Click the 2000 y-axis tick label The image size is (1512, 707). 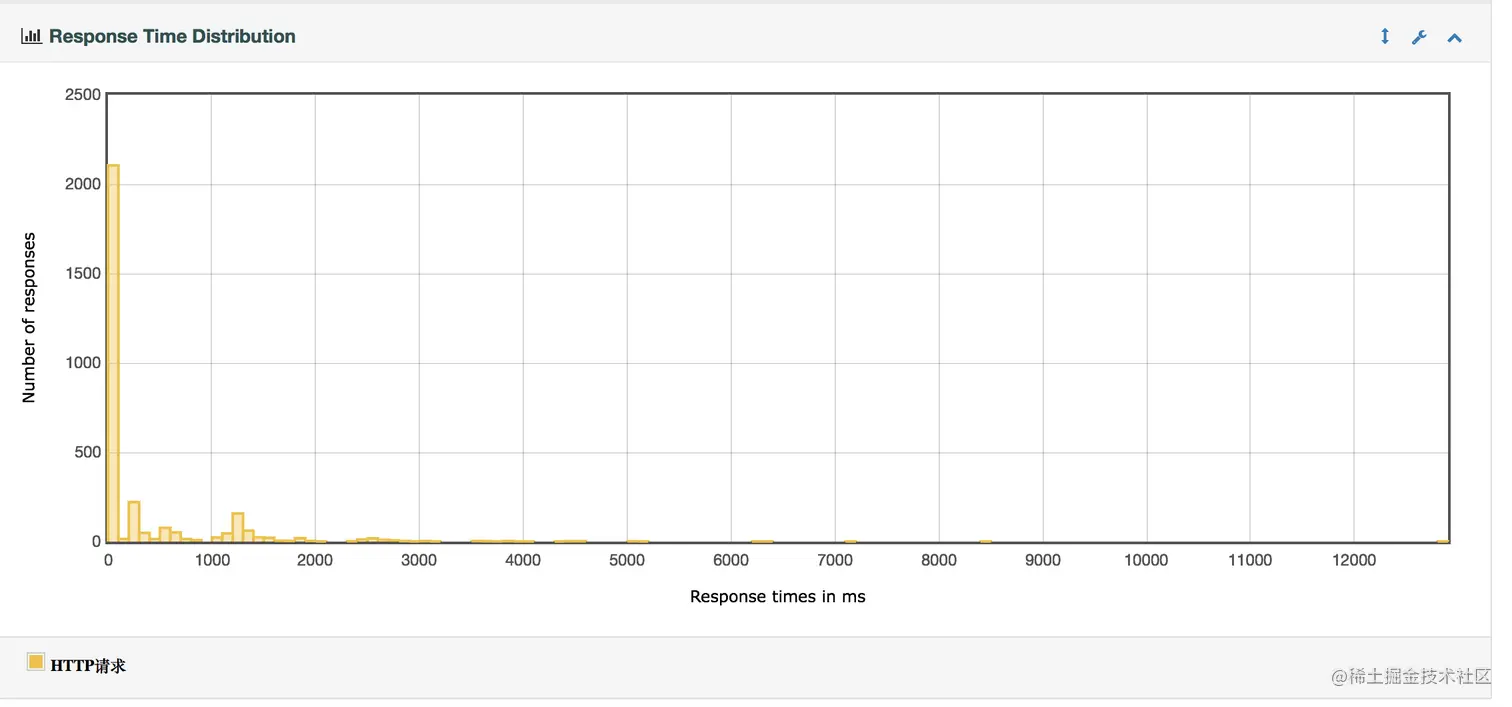point(83,184)
